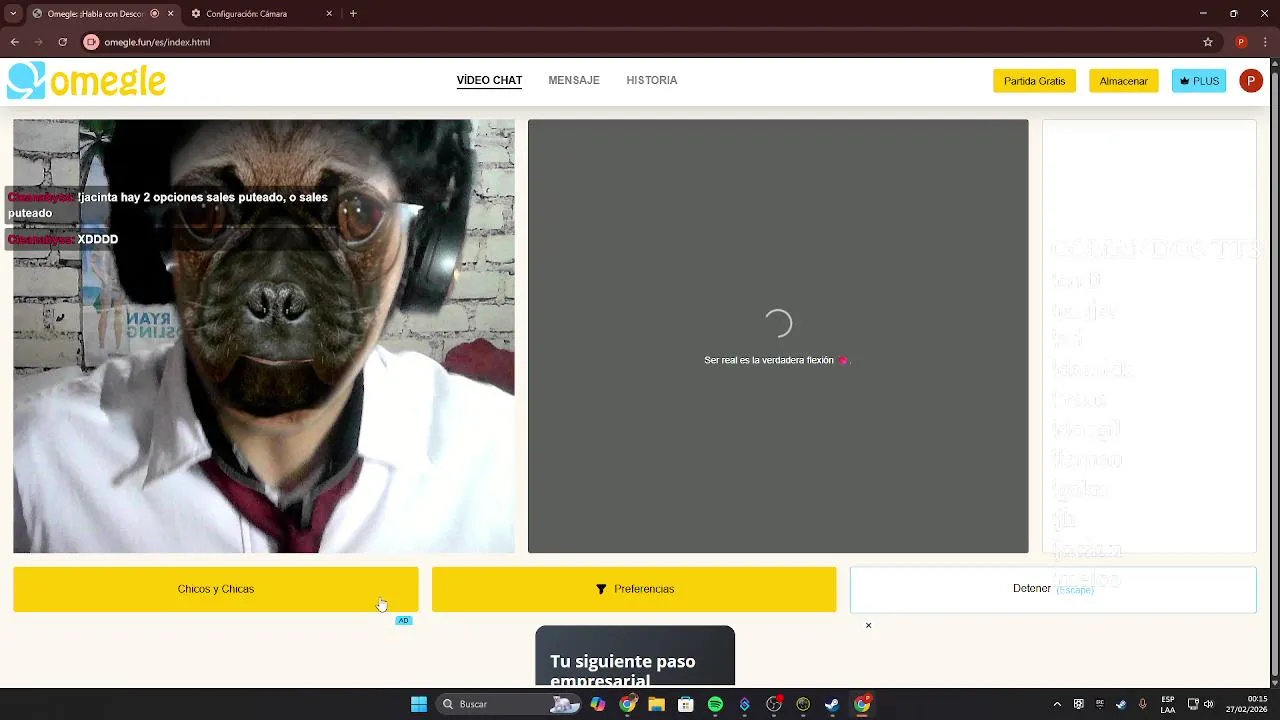Image resolution: width=1280 pixels, height=720 pixels.
Task: Click the address bar URL omegle.fun
Action: tap(157, 42)
